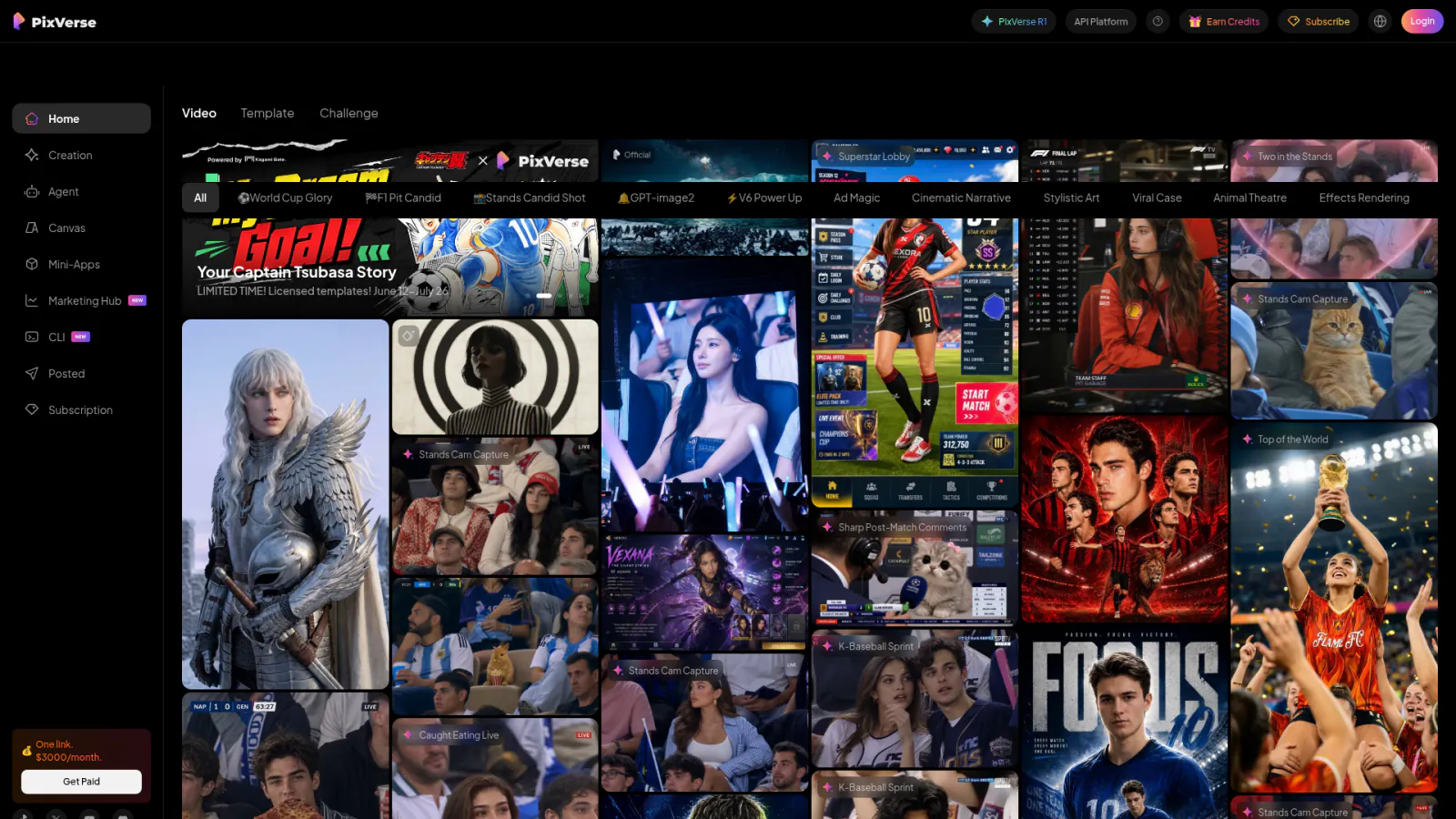Click the banner carousel indicator dash

click(544, 296)
